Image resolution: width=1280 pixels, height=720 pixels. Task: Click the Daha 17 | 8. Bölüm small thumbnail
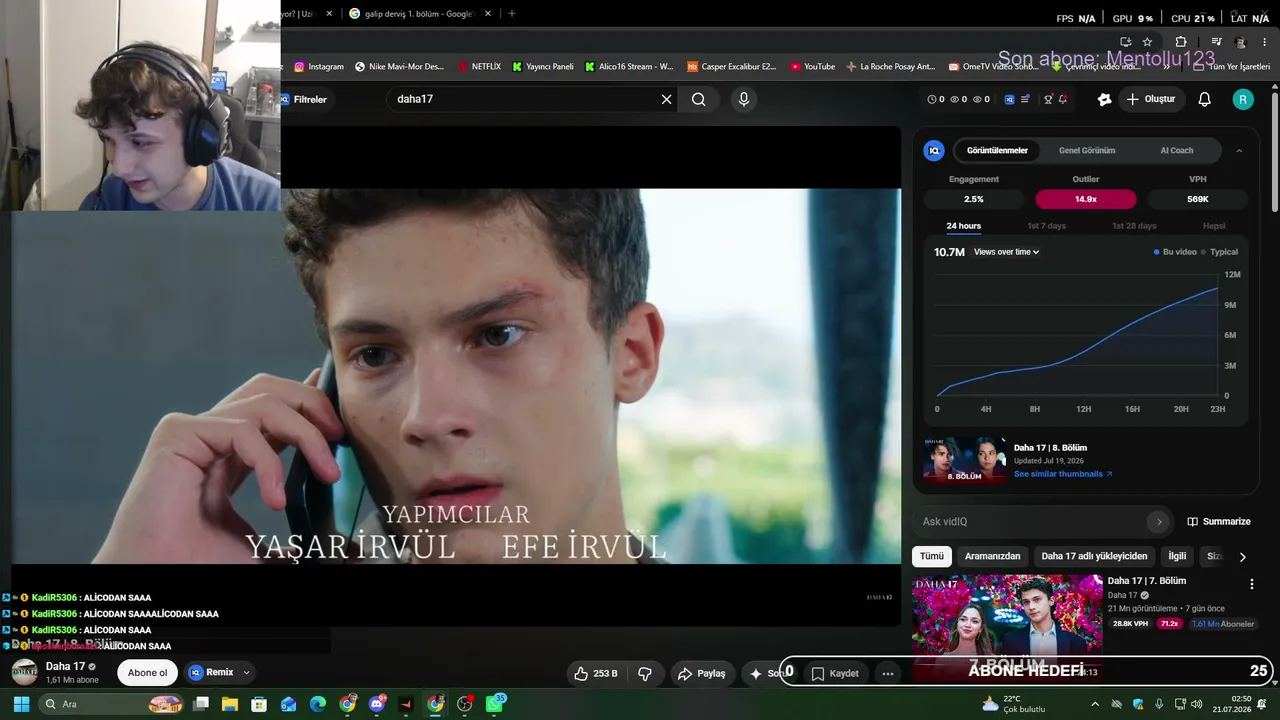pyautogui.click(x=965, y=460)
